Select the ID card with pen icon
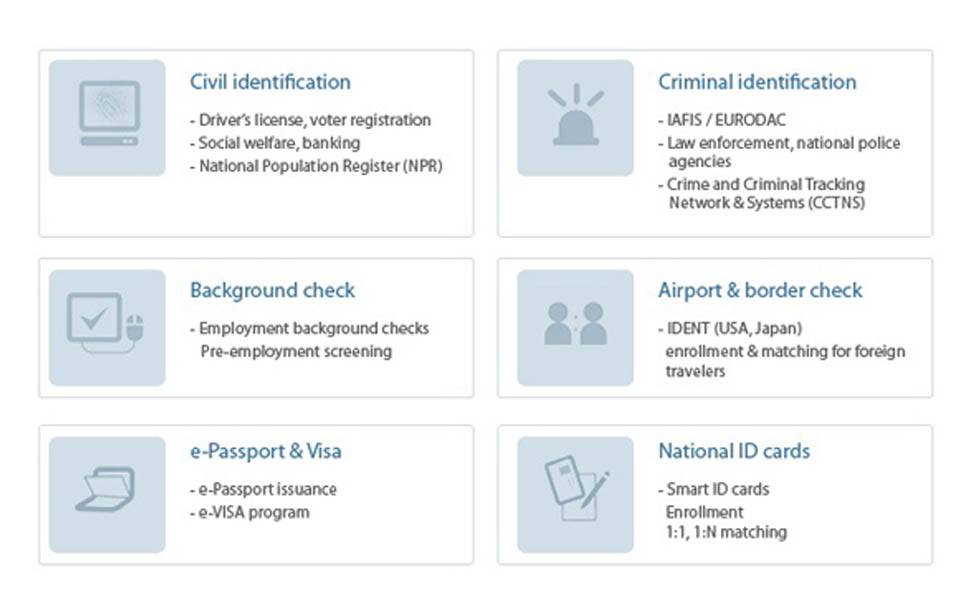Viewport: 973px width, 615px height. [575, 495]
